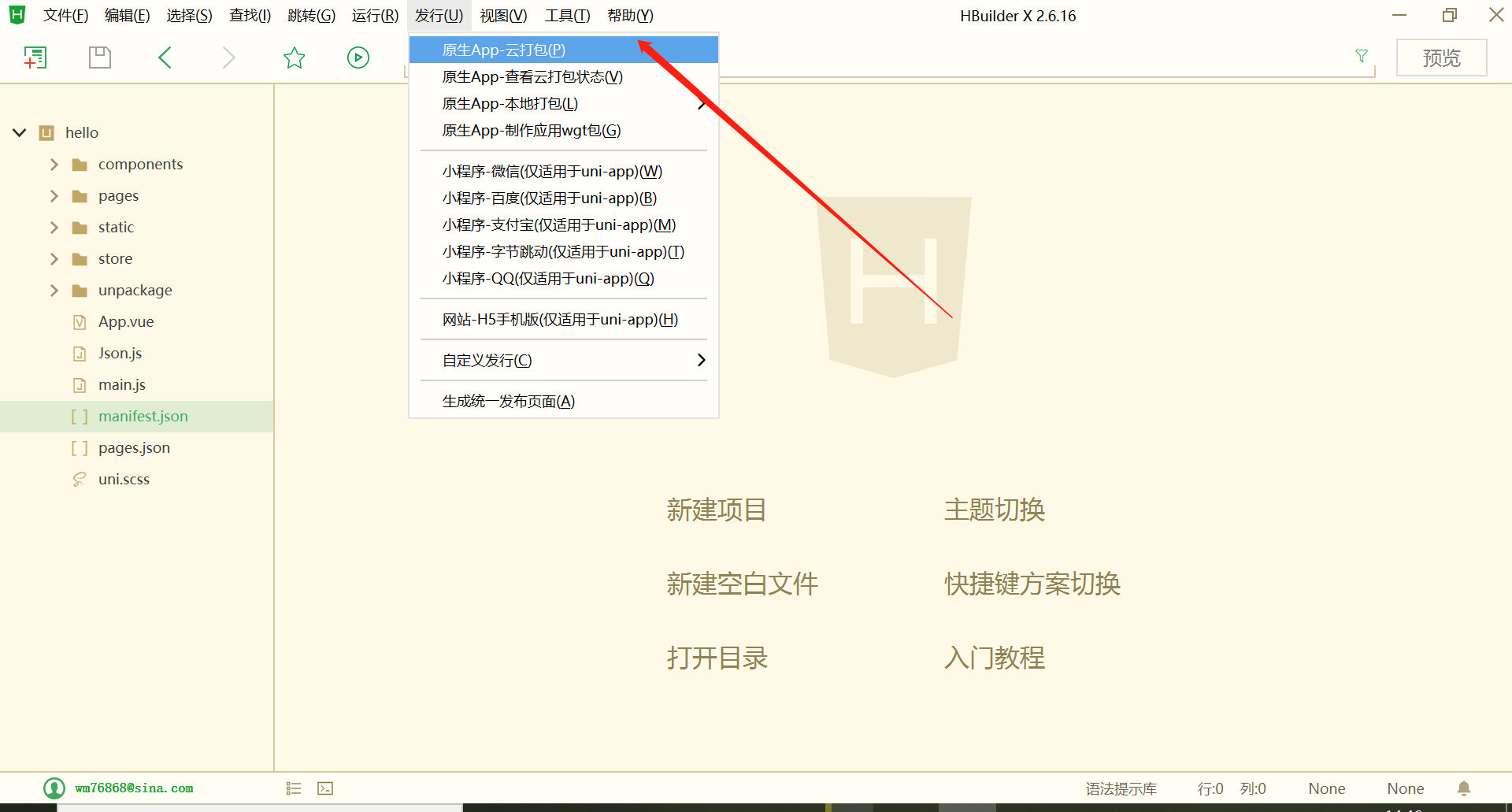The height and width of the screenshot is (812, 1512).
Task: Select 小程序-支付宝 publish option
Action: (x=564, y=225)
